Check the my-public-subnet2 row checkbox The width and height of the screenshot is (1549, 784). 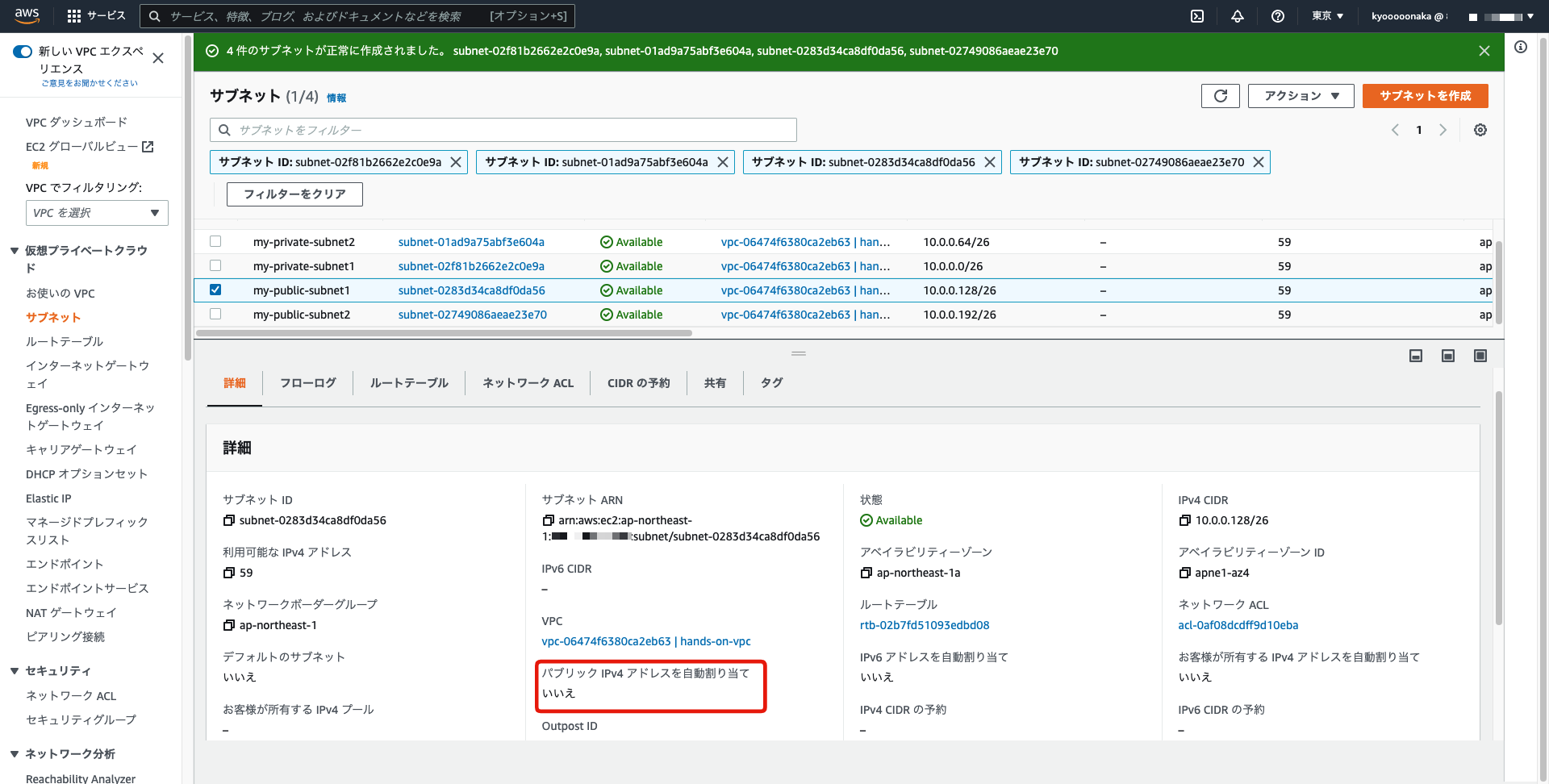point(215,314)
